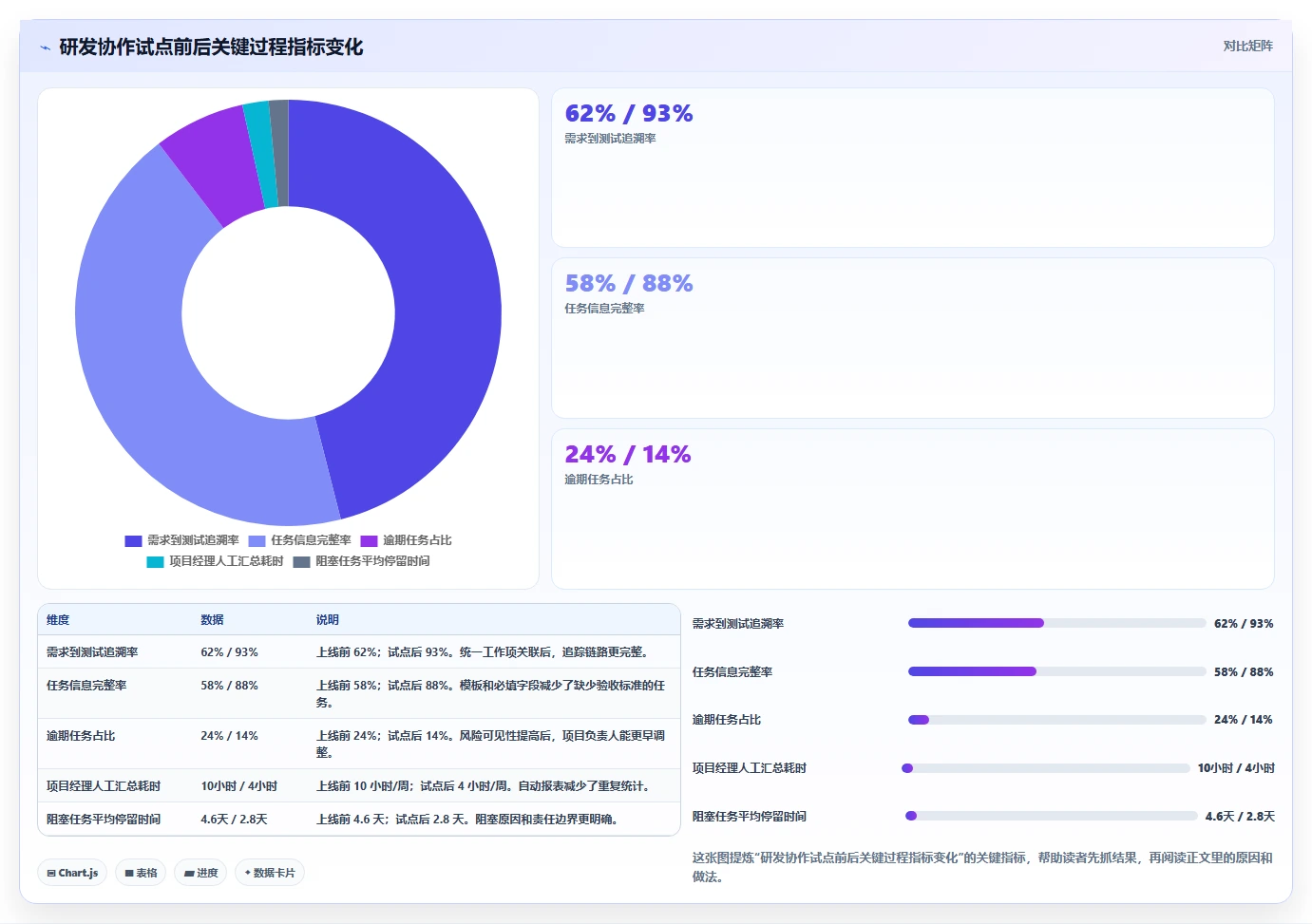
Task: Click the cyan legend color box
Action: pos(155,561)
